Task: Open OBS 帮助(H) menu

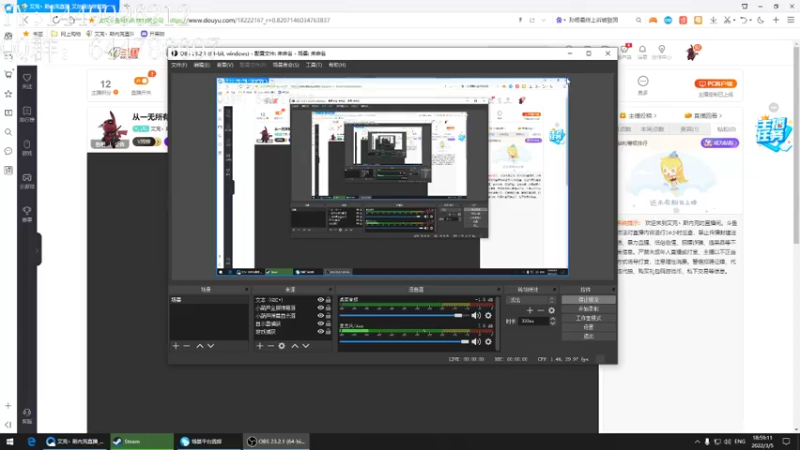Action: click(337, 65)
